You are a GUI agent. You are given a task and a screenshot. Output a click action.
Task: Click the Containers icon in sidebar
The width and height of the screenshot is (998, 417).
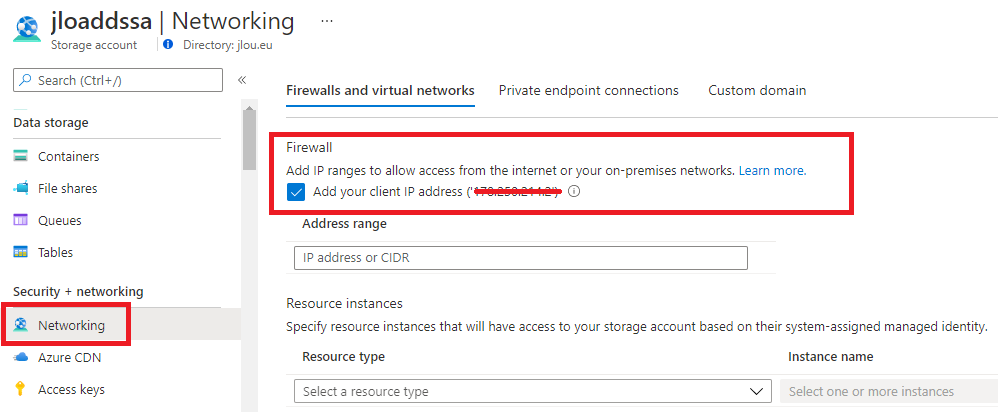tap(21, 156)
